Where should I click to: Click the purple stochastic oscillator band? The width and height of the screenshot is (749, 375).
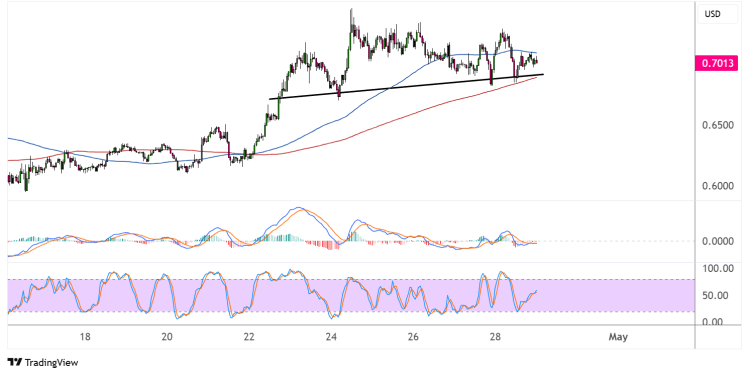click(x=351, y=296)
